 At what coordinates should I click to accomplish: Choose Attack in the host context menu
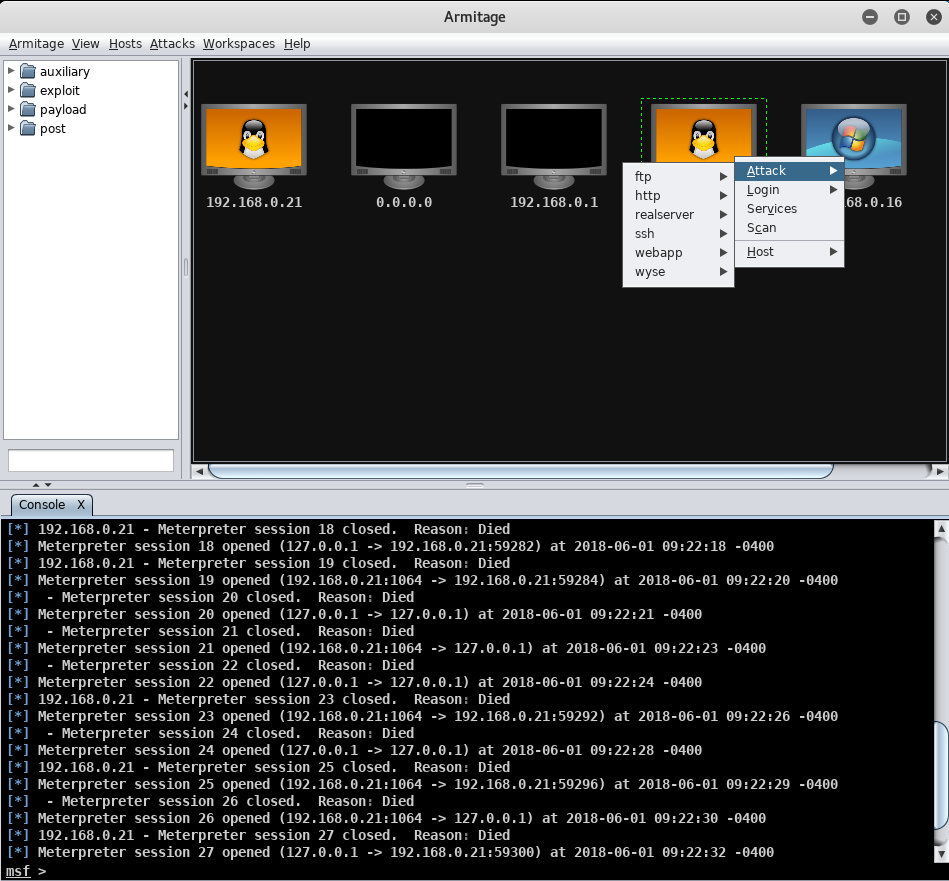[789, 171]
